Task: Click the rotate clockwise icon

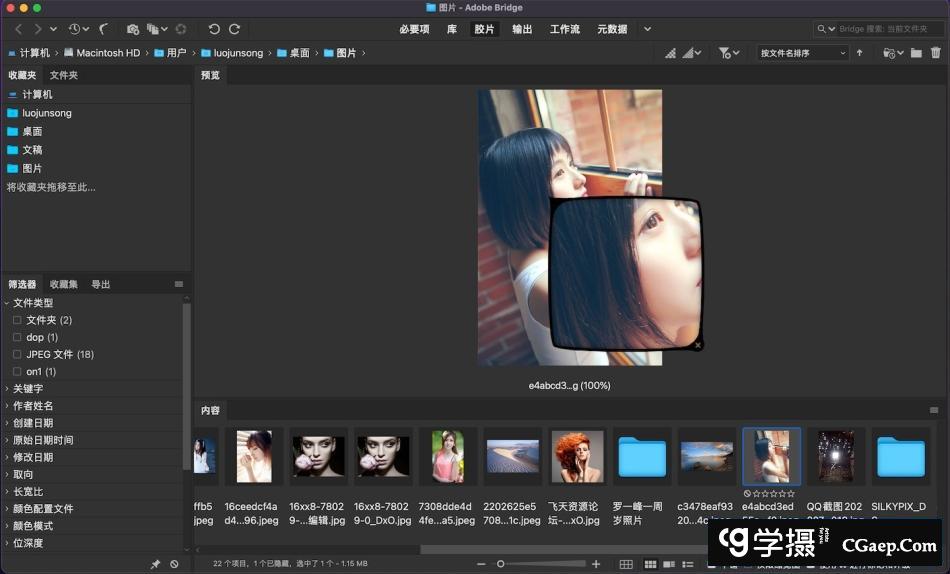Action: 235,30
